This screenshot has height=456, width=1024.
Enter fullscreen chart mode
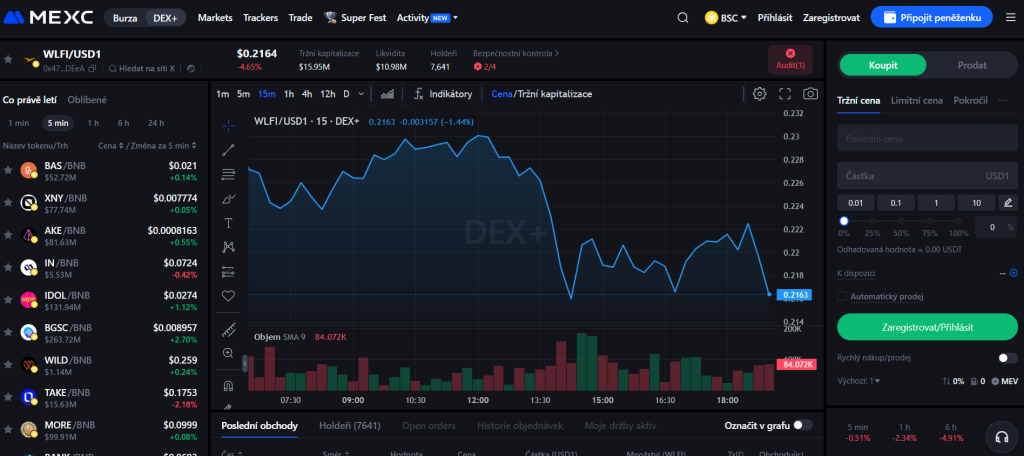tap(785, 94)
